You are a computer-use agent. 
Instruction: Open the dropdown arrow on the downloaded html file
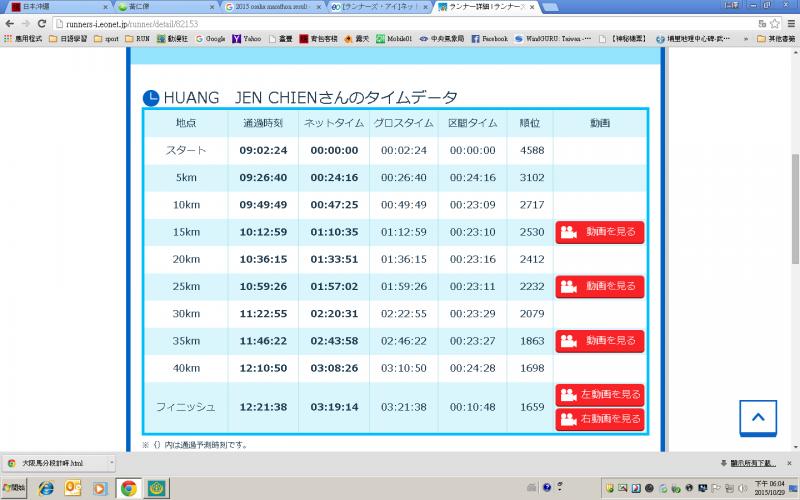pos(111,463)
